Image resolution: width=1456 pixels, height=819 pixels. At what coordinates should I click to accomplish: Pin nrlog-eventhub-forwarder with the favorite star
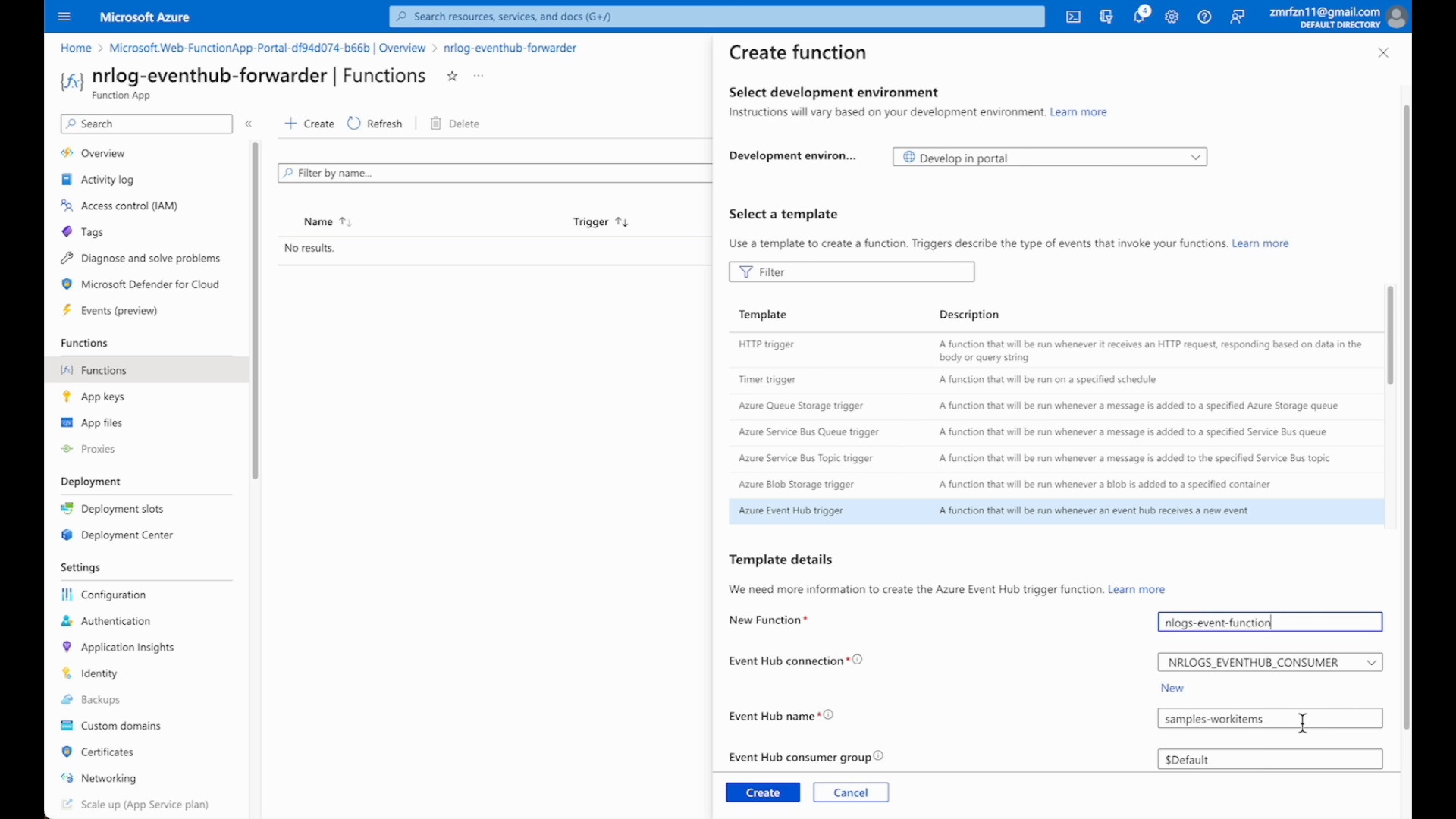tap(452, 76)
